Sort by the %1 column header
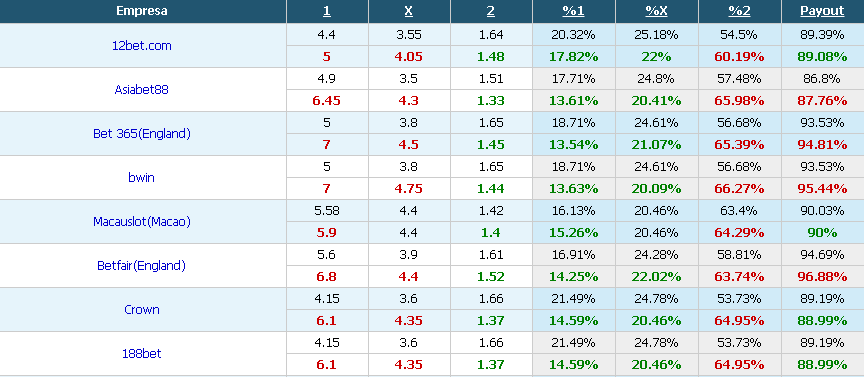The width and height of the screenshot is (864, 377). [x=574, y=11]
